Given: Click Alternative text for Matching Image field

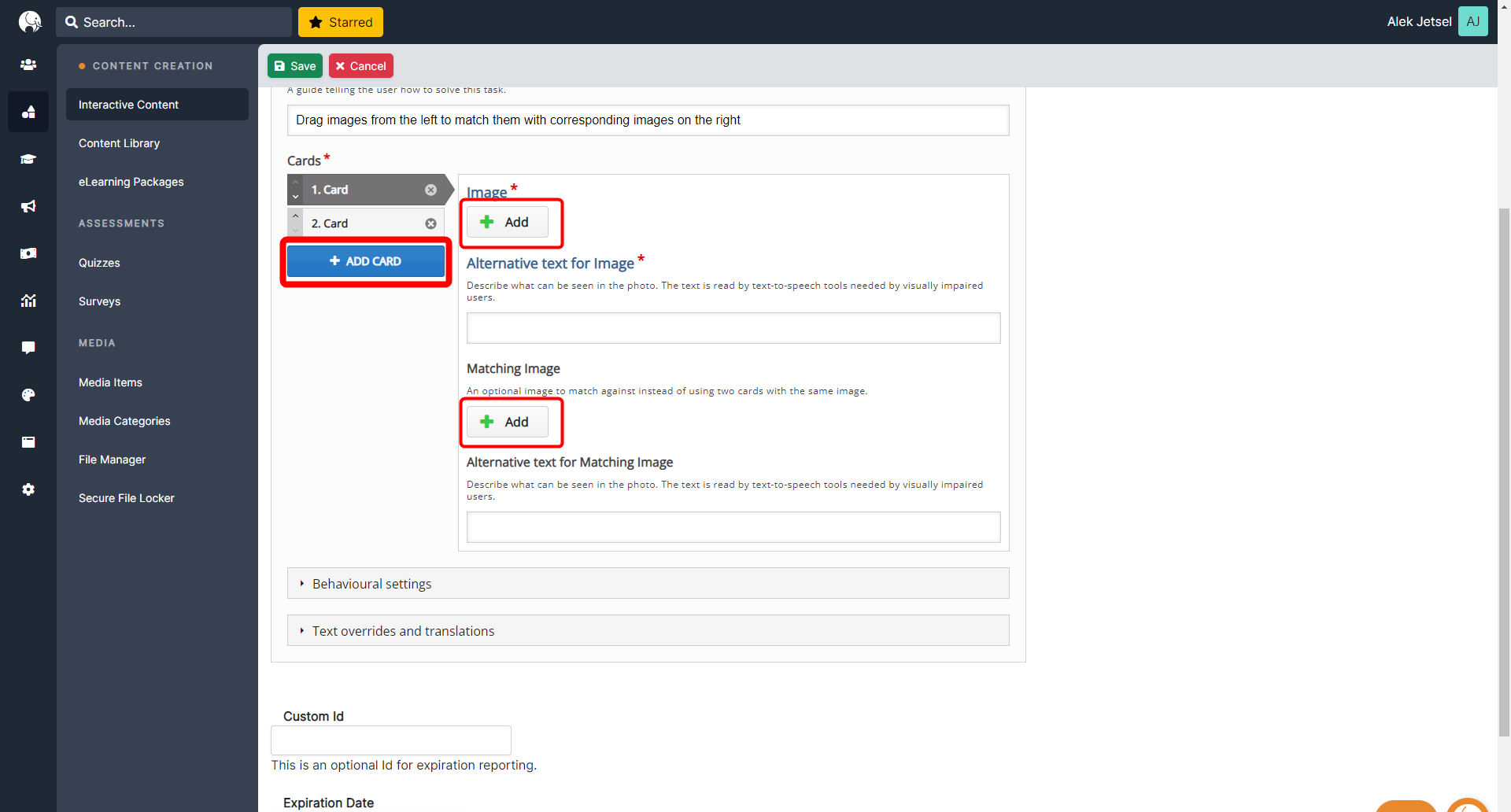Looking at the screenshot, I should (733, 527).
